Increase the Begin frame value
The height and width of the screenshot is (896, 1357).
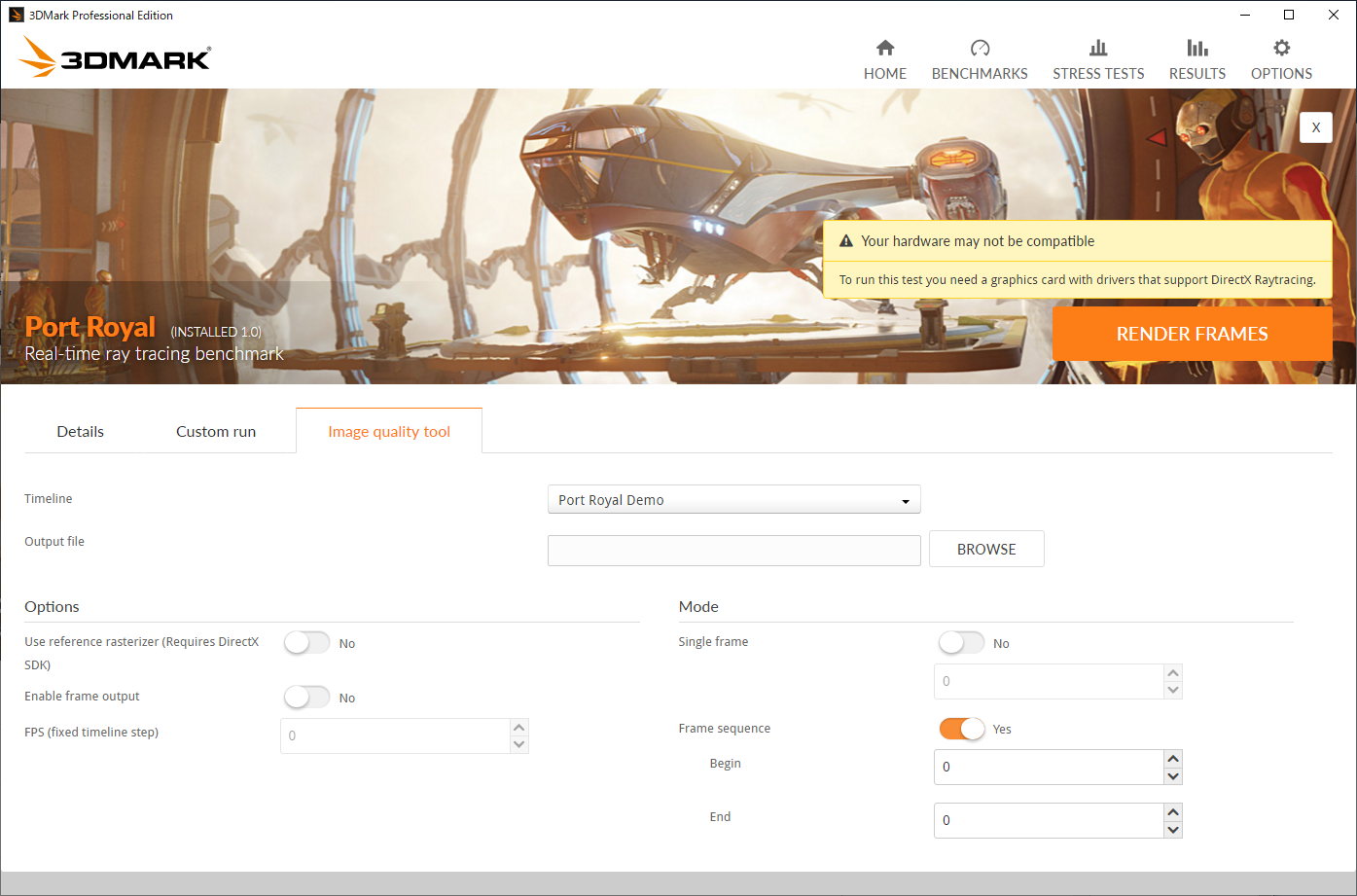(1173, 759)
